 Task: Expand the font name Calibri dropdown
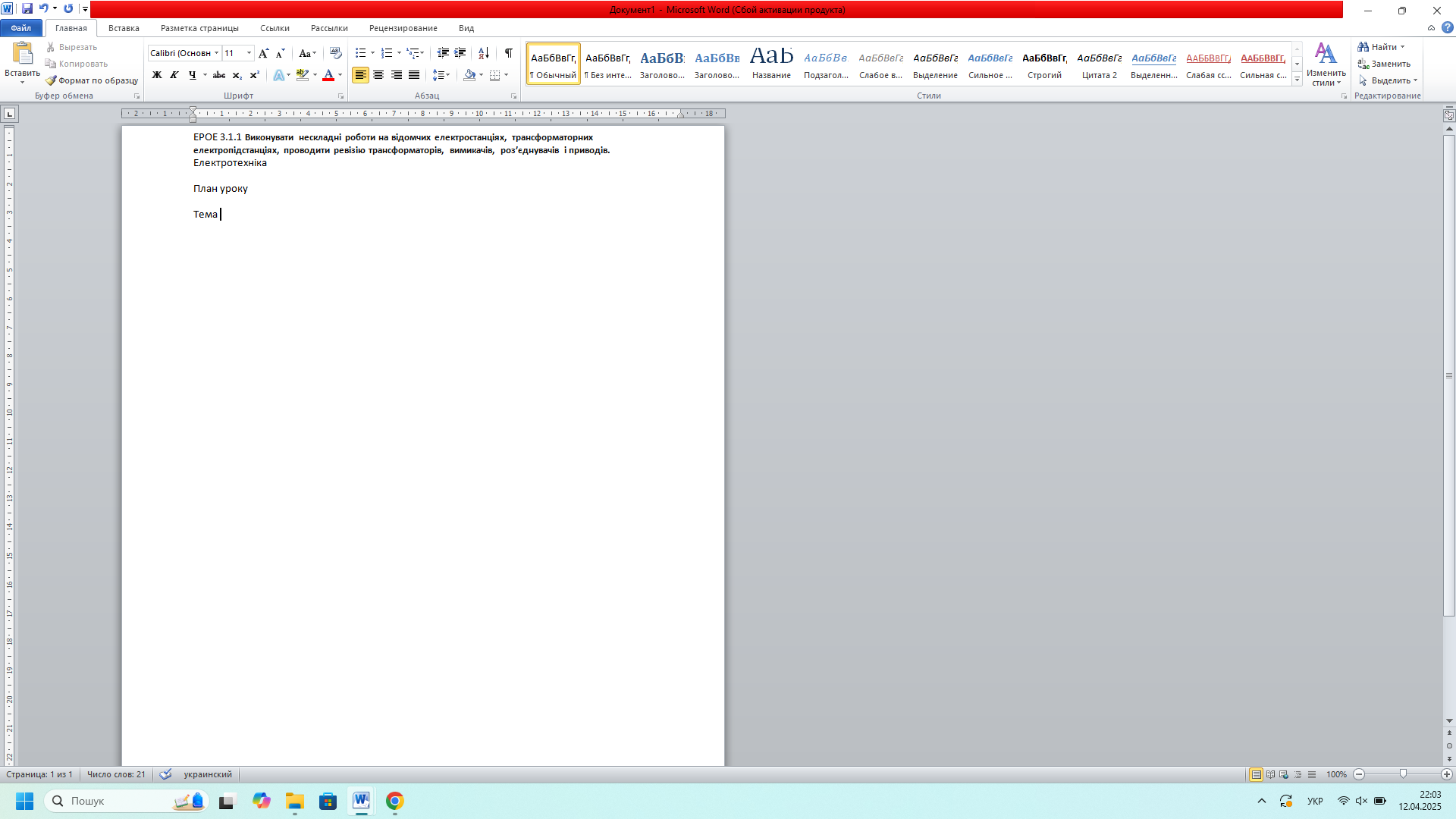tap(216, 53)
